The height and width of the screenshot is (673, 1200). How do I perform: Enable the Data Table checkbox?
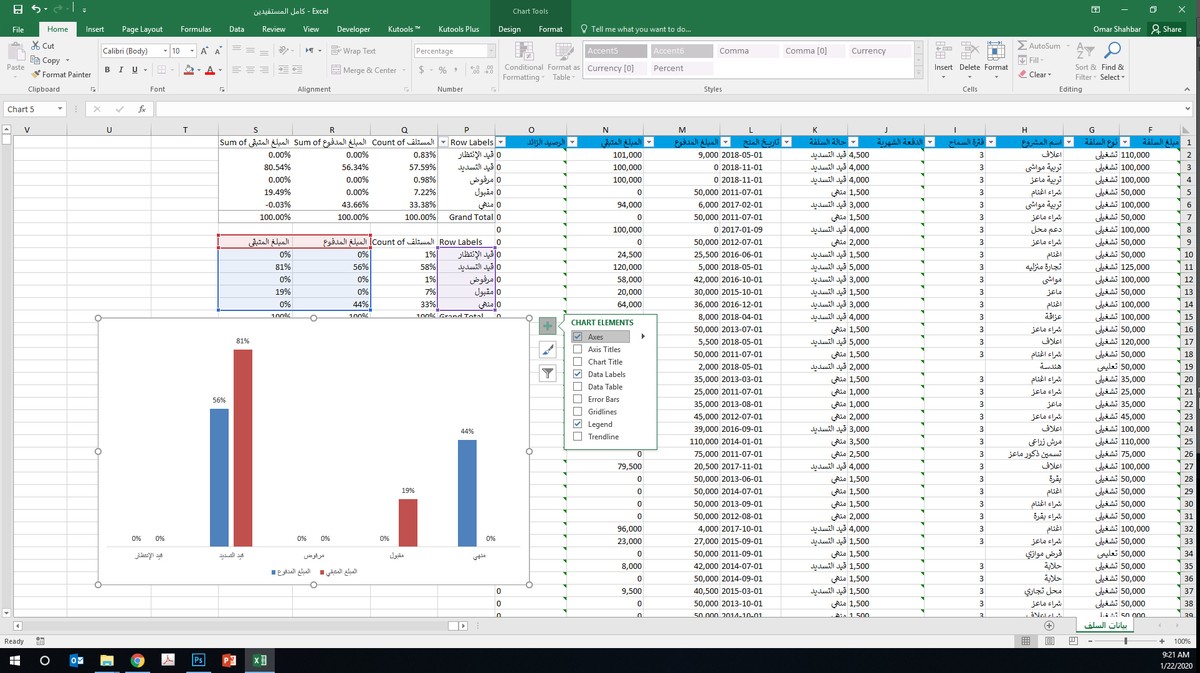(578, 387)
